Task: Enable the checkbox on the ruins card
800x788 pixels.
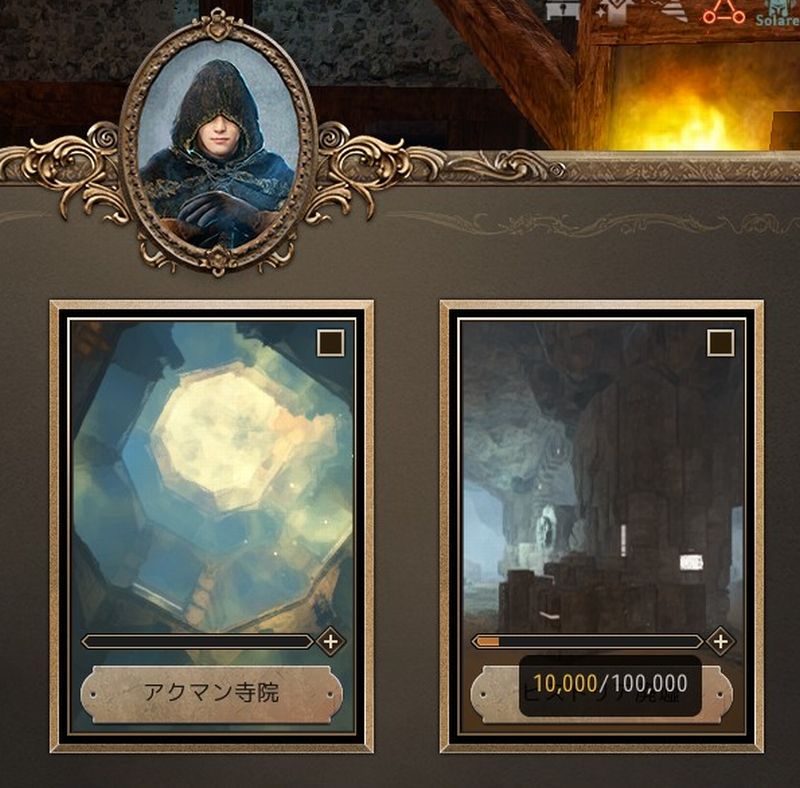Action: [x=720, y=342]
